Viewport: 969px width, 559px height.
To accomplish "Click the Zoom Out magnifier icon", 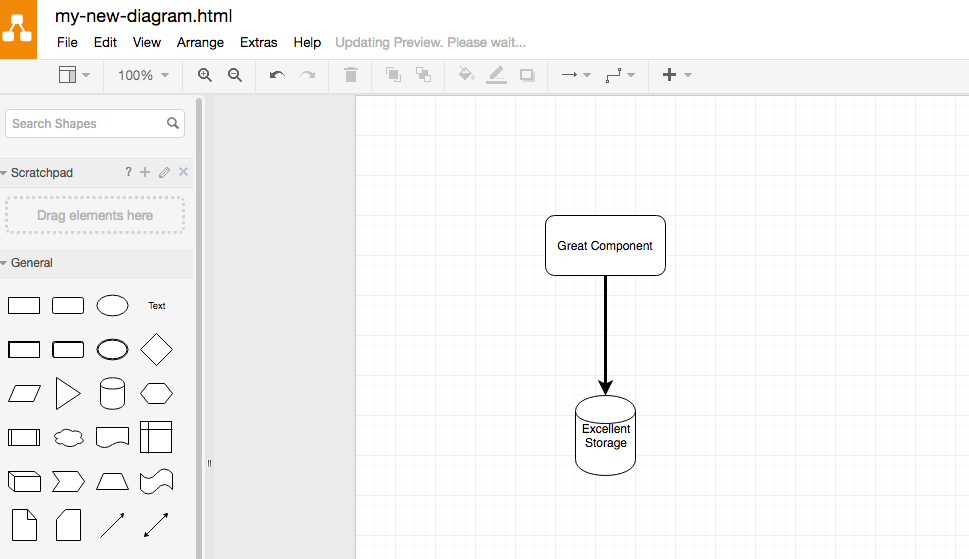I will 235,75.
